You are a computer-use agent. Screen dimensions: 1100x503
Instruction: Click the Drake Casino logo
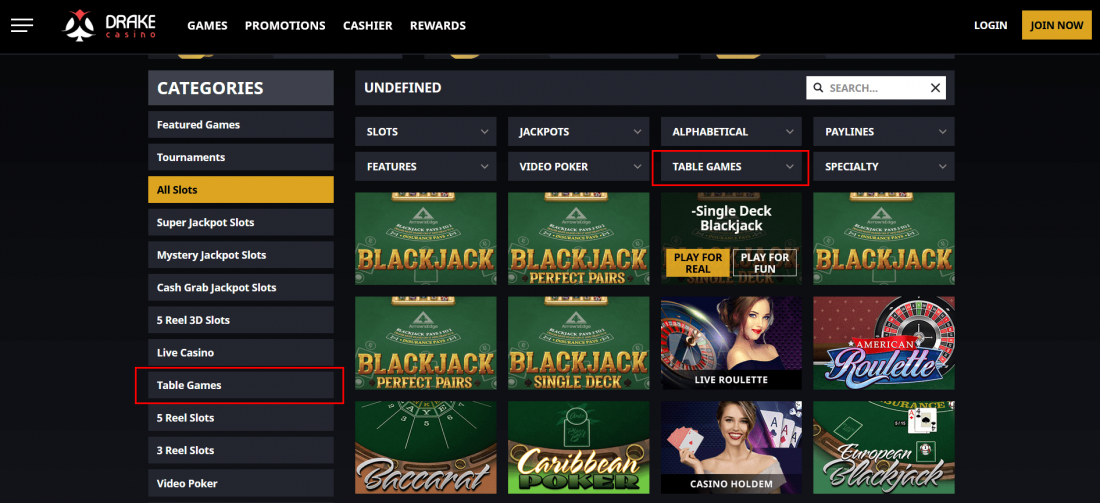[109, 26]
